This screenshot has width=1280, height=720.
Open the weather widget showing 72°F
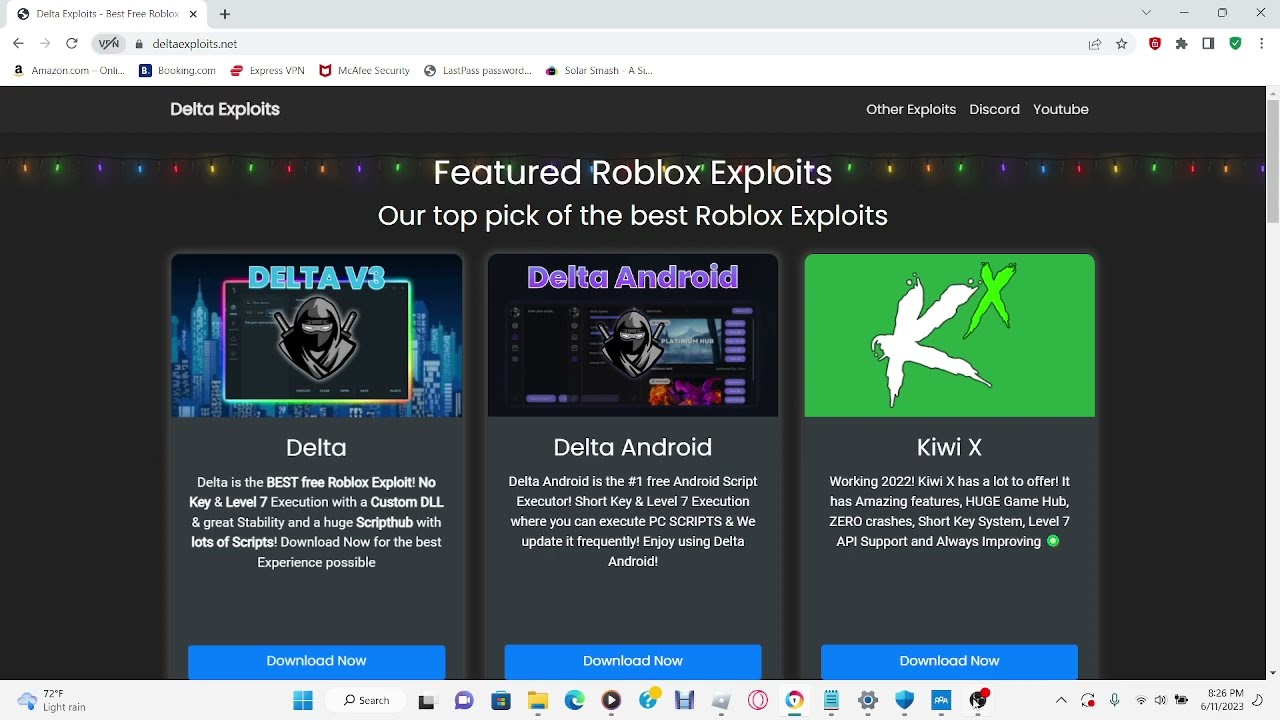point(52,700)
